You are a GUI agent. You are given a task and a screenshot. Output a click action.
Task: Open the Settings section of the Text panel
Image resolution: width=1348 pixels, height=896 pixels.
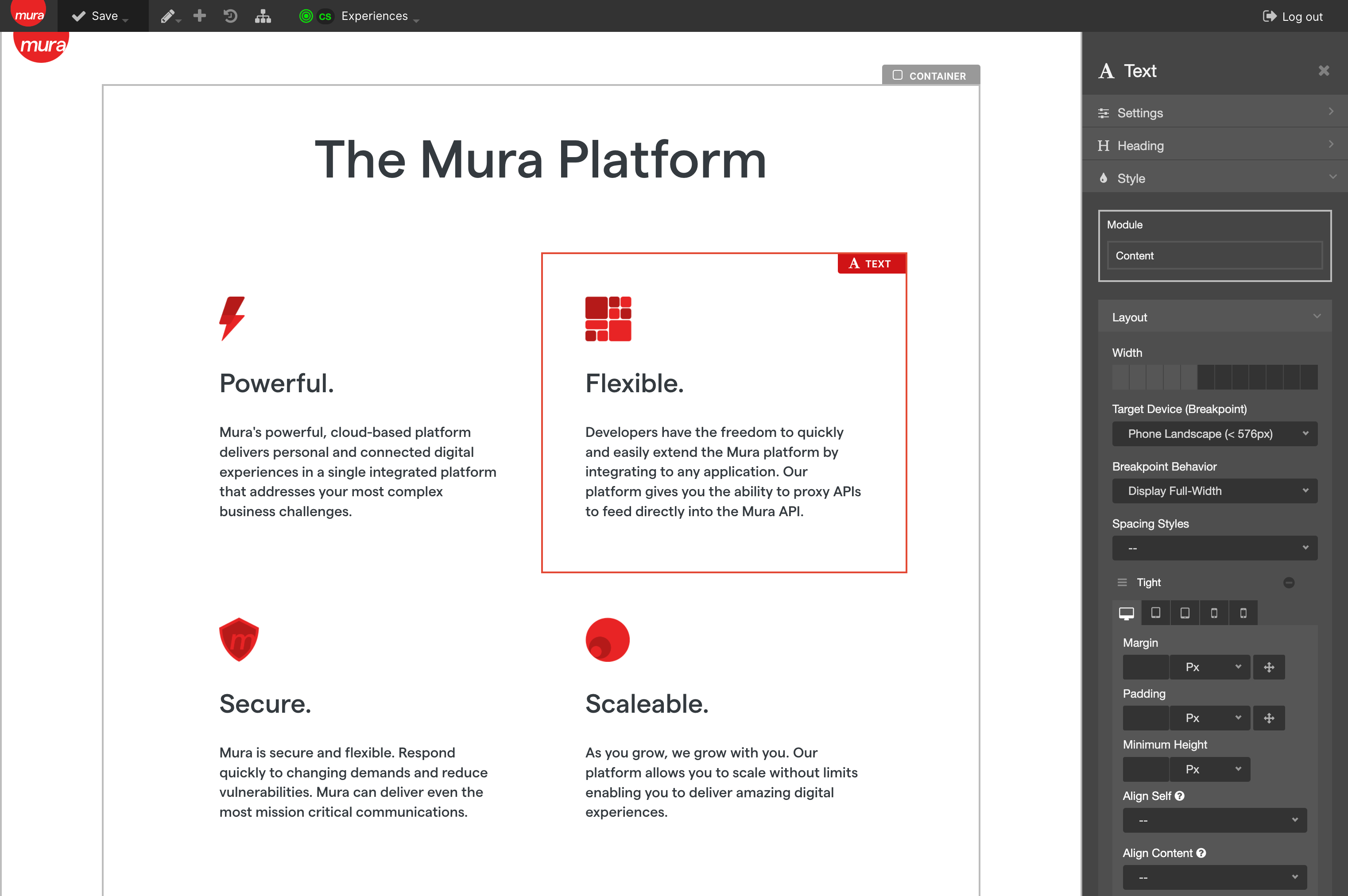(x=1214, y=112)
